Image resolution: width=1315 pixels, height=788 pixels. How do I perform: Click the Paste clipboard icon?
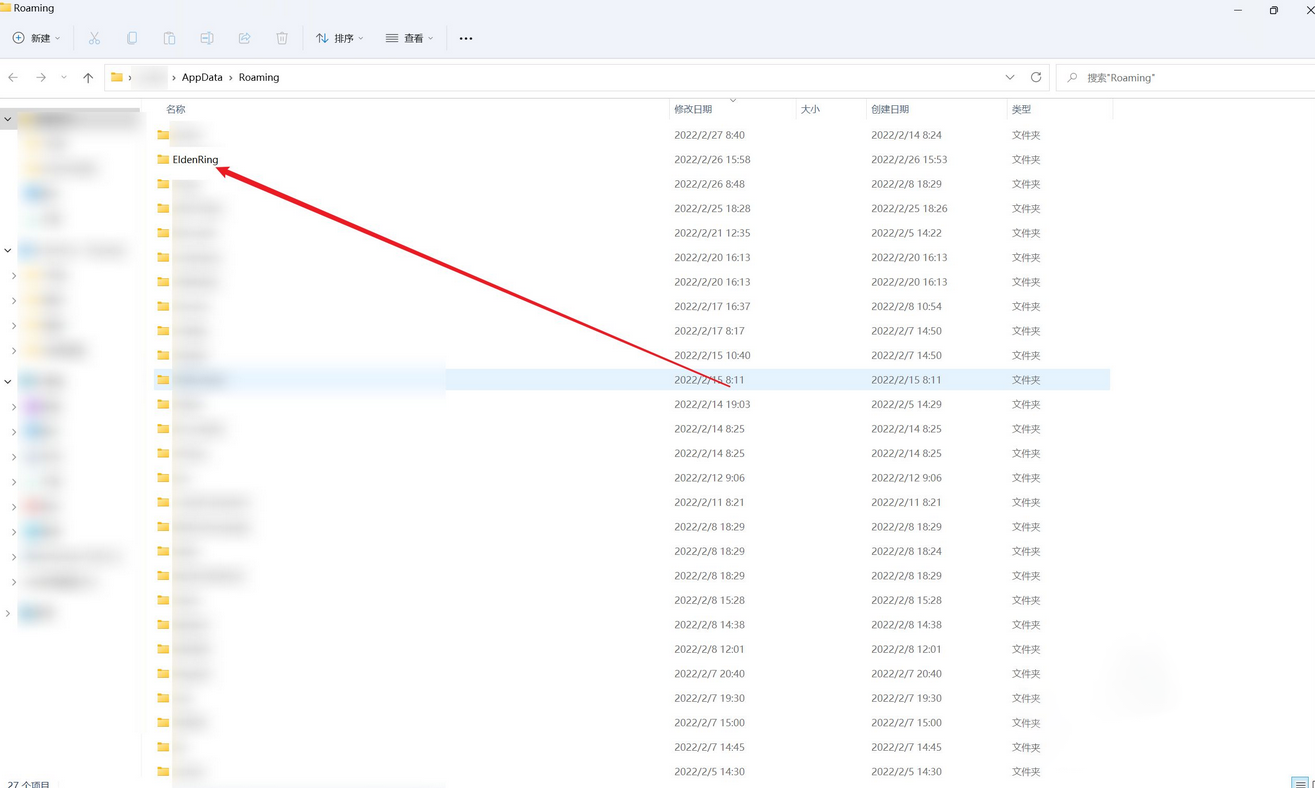coord(169,38)
